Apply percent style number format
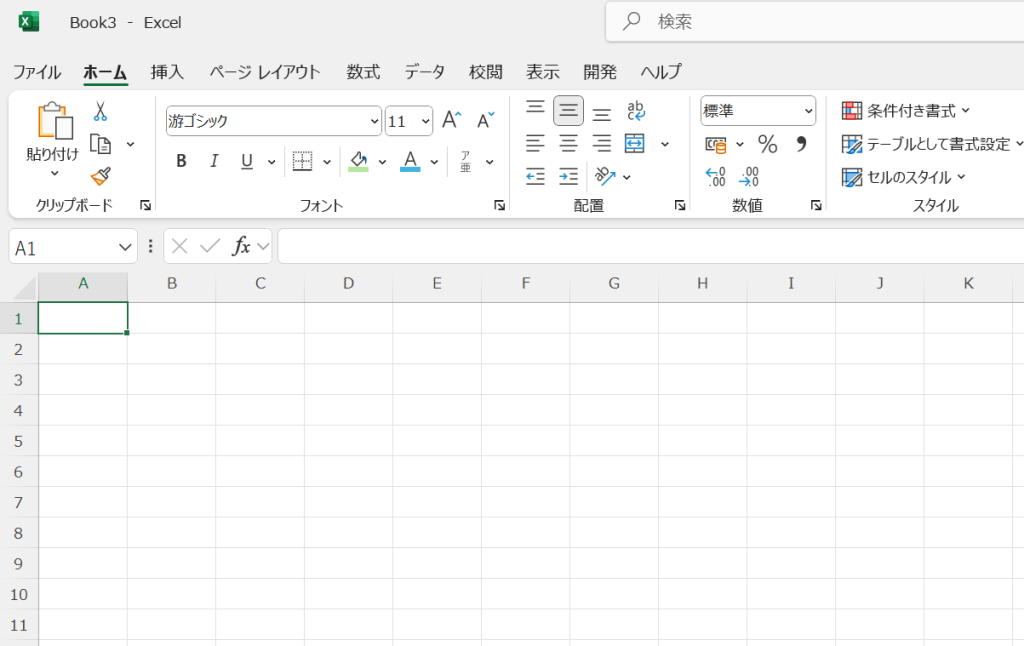1024x646 pixels. pos(767,144)
